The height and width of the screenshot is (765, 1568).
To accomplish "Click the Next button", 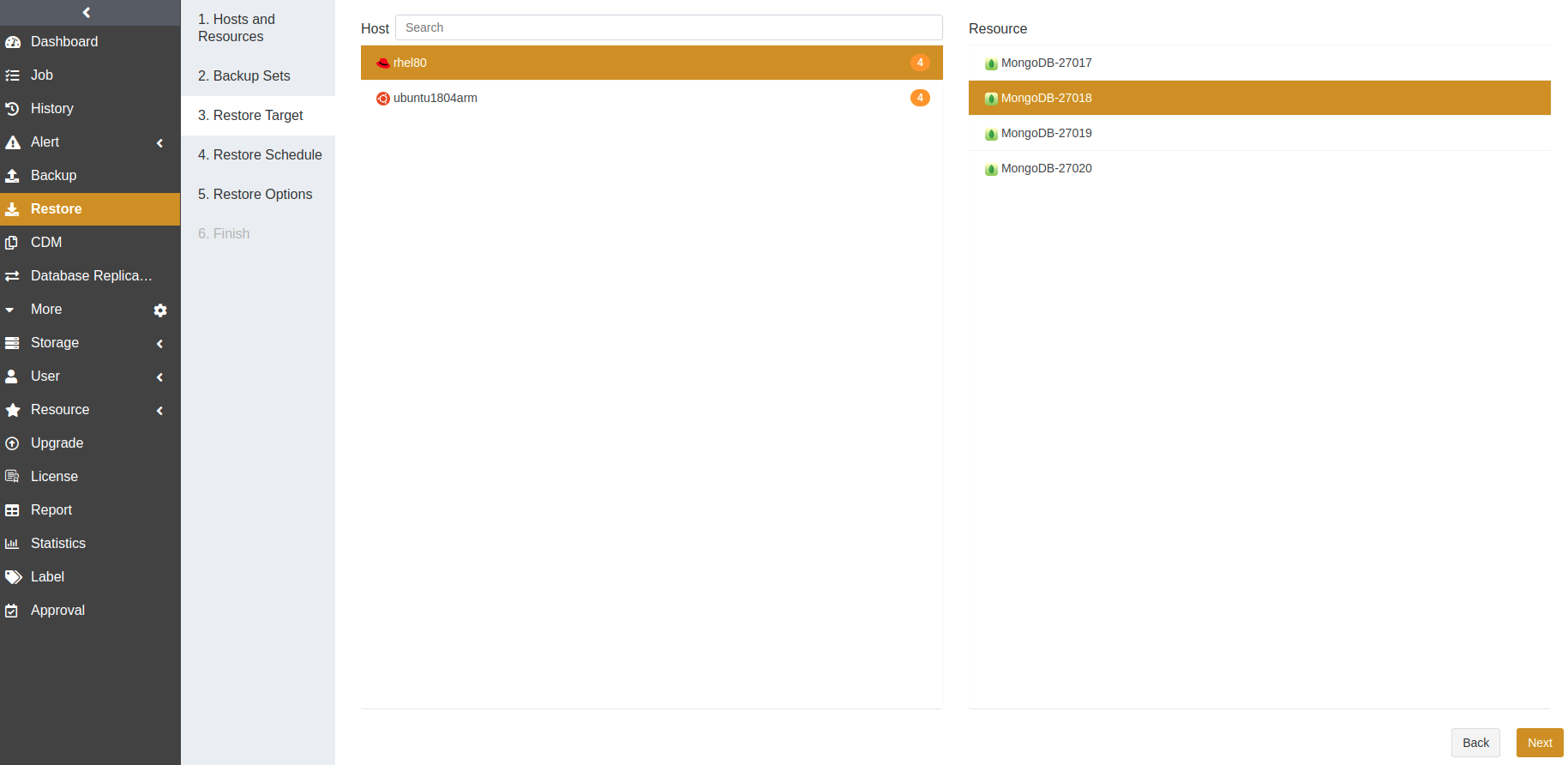I will click(x=1540, y=743).
